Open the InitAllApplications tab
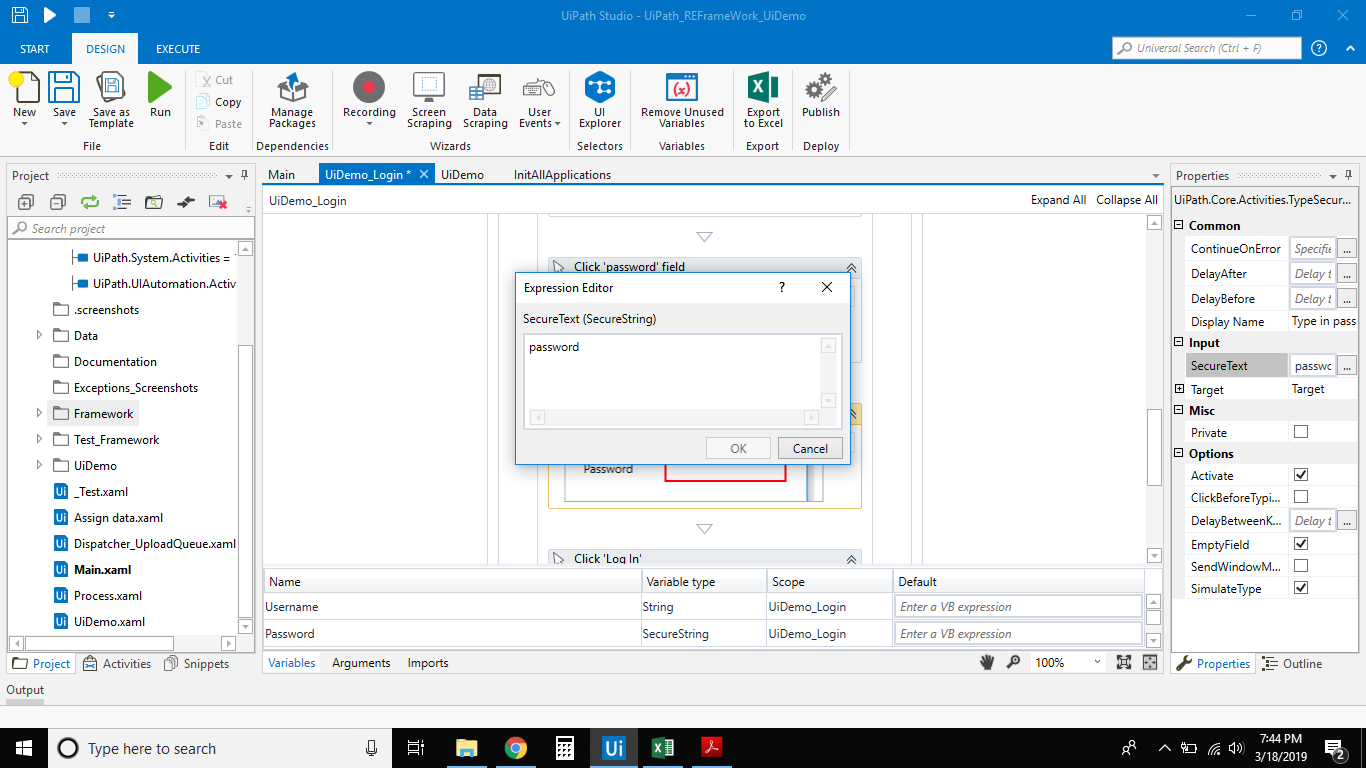Image resolution: width=1366 pixels, height=768 pixels. point(562,175)
